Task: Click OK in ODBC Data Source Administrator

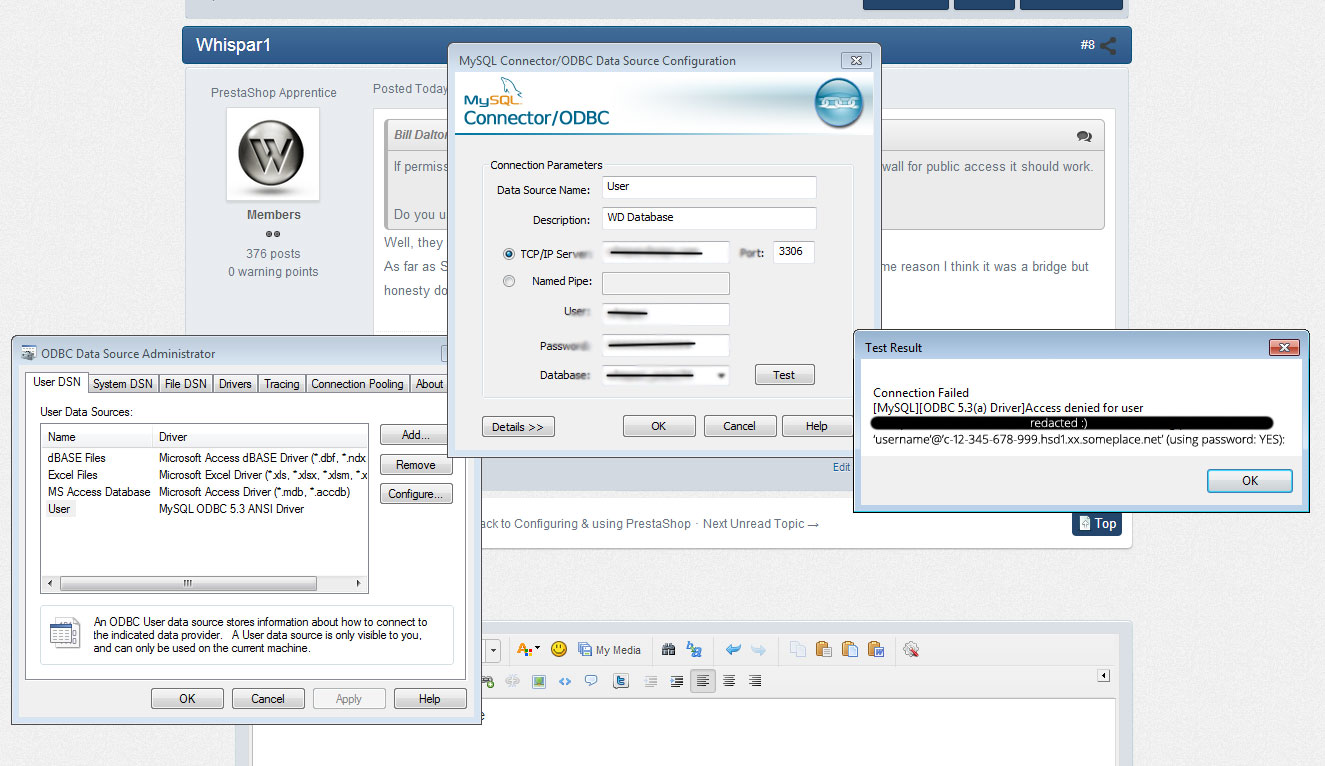Action: (x=187, y=699)
